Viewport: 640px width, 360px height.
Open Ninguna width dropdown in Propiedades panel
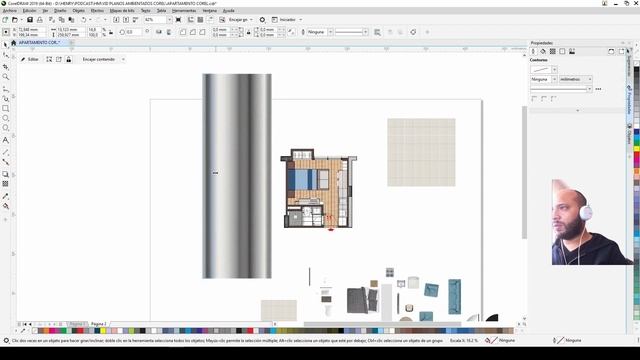554,79
